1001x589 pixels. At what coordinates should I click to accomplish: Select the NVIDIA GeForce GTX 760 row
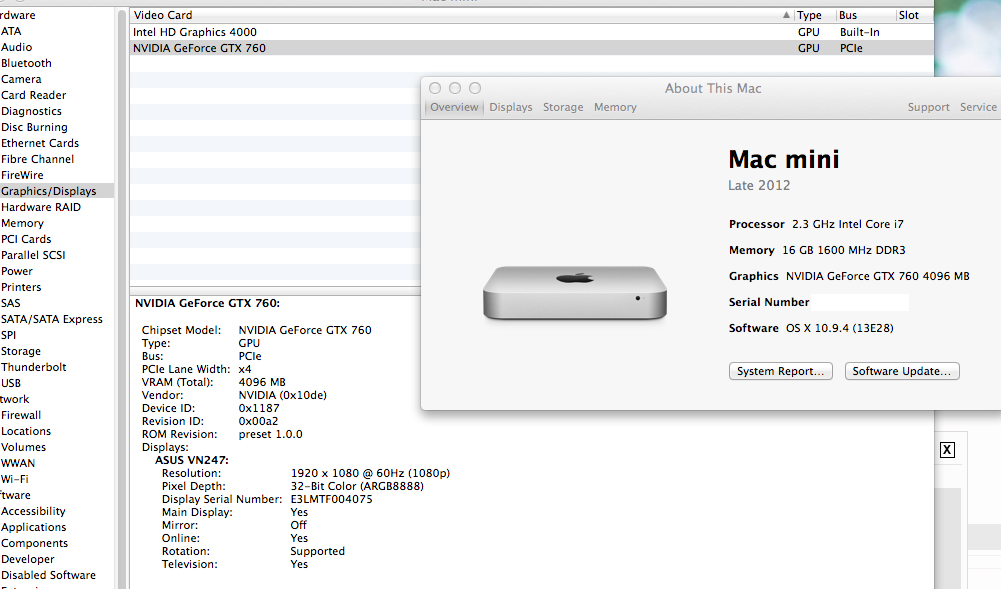tap(531, 48)
